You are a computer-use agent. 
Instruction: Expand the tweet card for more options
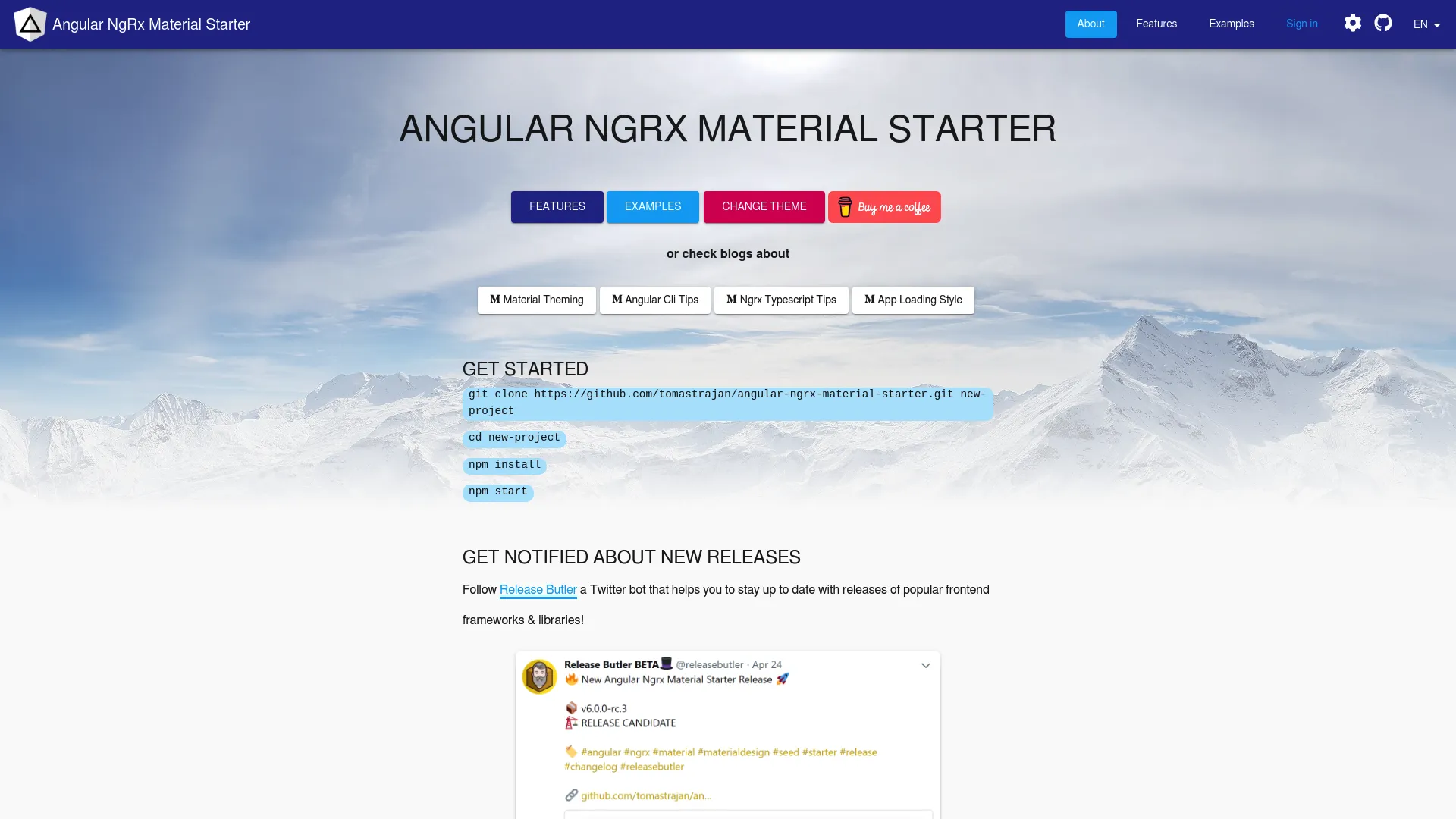click(x=924, y=665)
